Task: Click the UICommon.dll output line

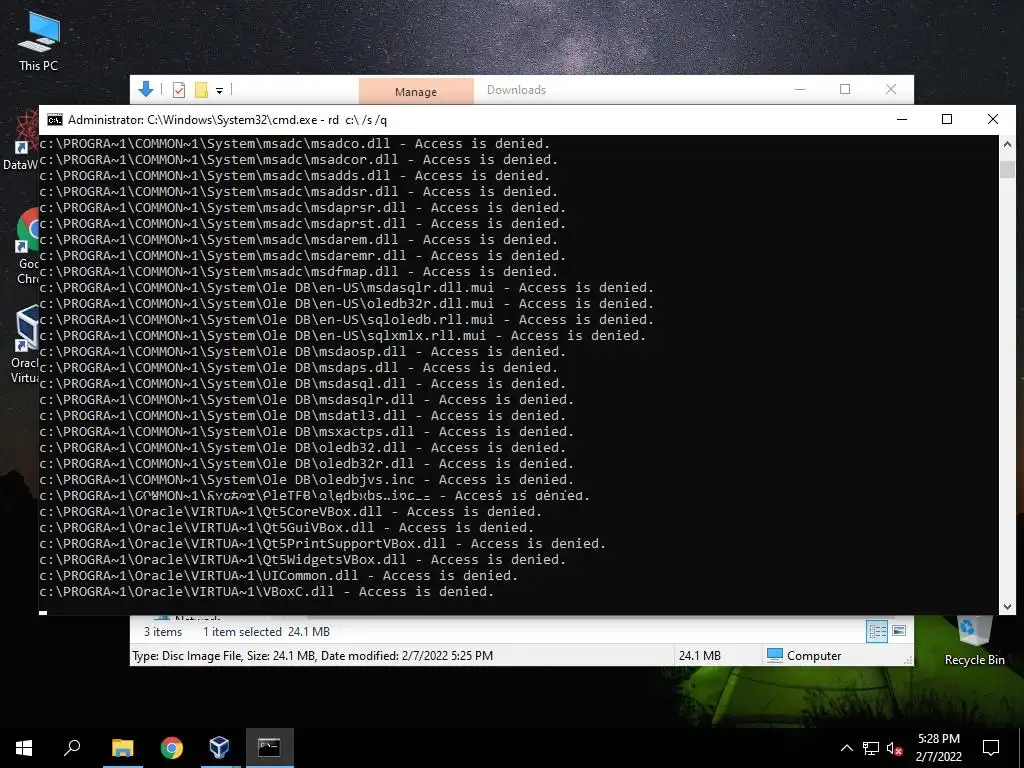Action: (279, 575)
